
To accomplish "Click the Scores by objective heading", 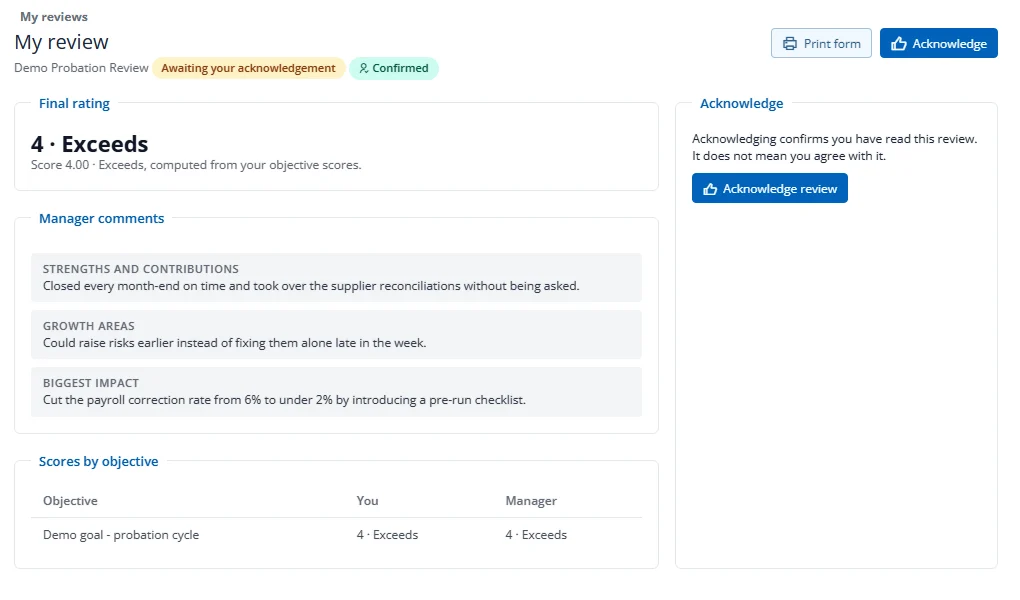I will [x=98, y=461].
